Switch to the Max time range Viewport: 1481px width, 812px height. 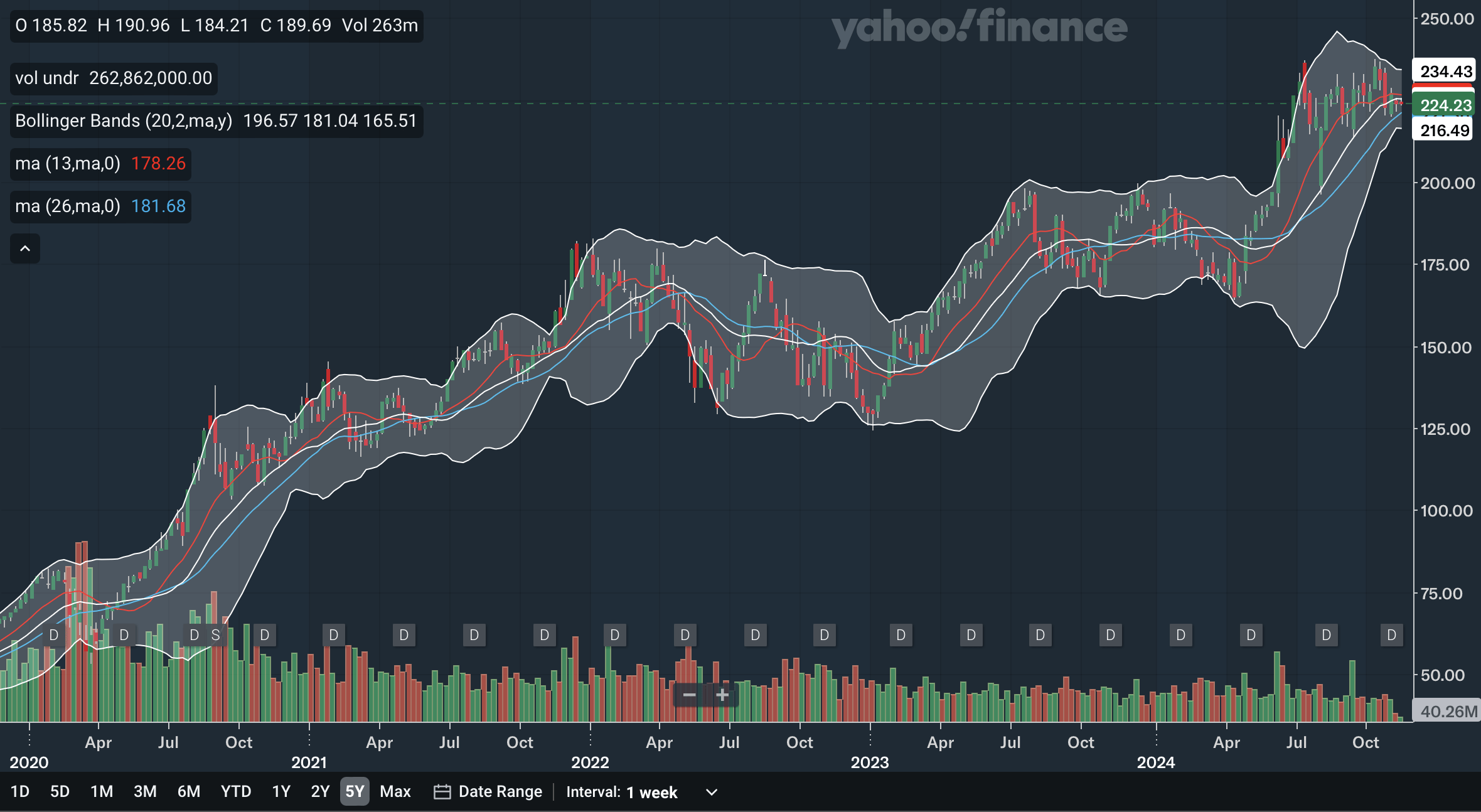[x=395, y=791]
